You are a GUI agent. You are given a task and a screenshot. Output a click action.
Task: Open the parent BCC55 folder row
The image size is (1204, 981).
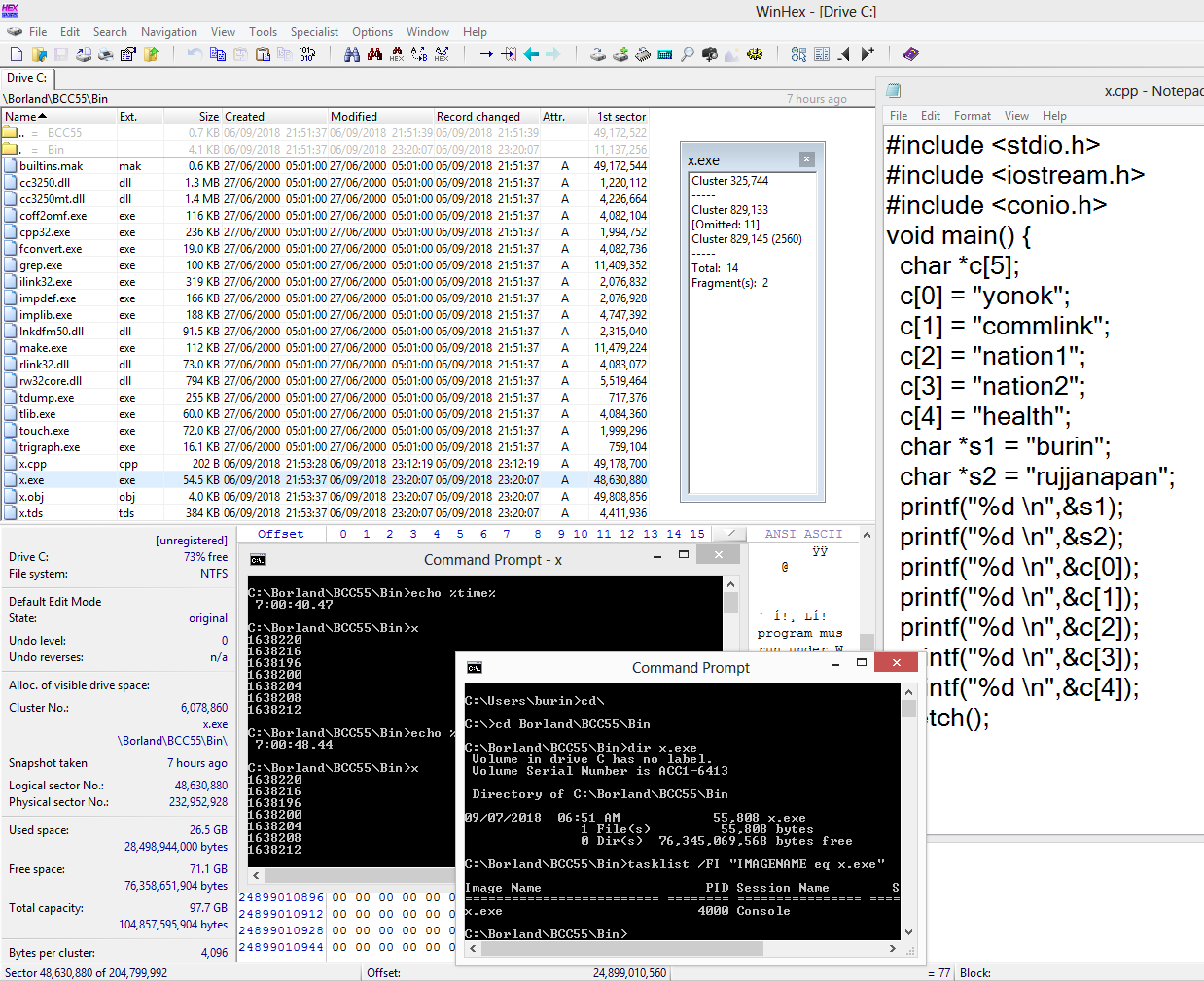click(64, 133)
